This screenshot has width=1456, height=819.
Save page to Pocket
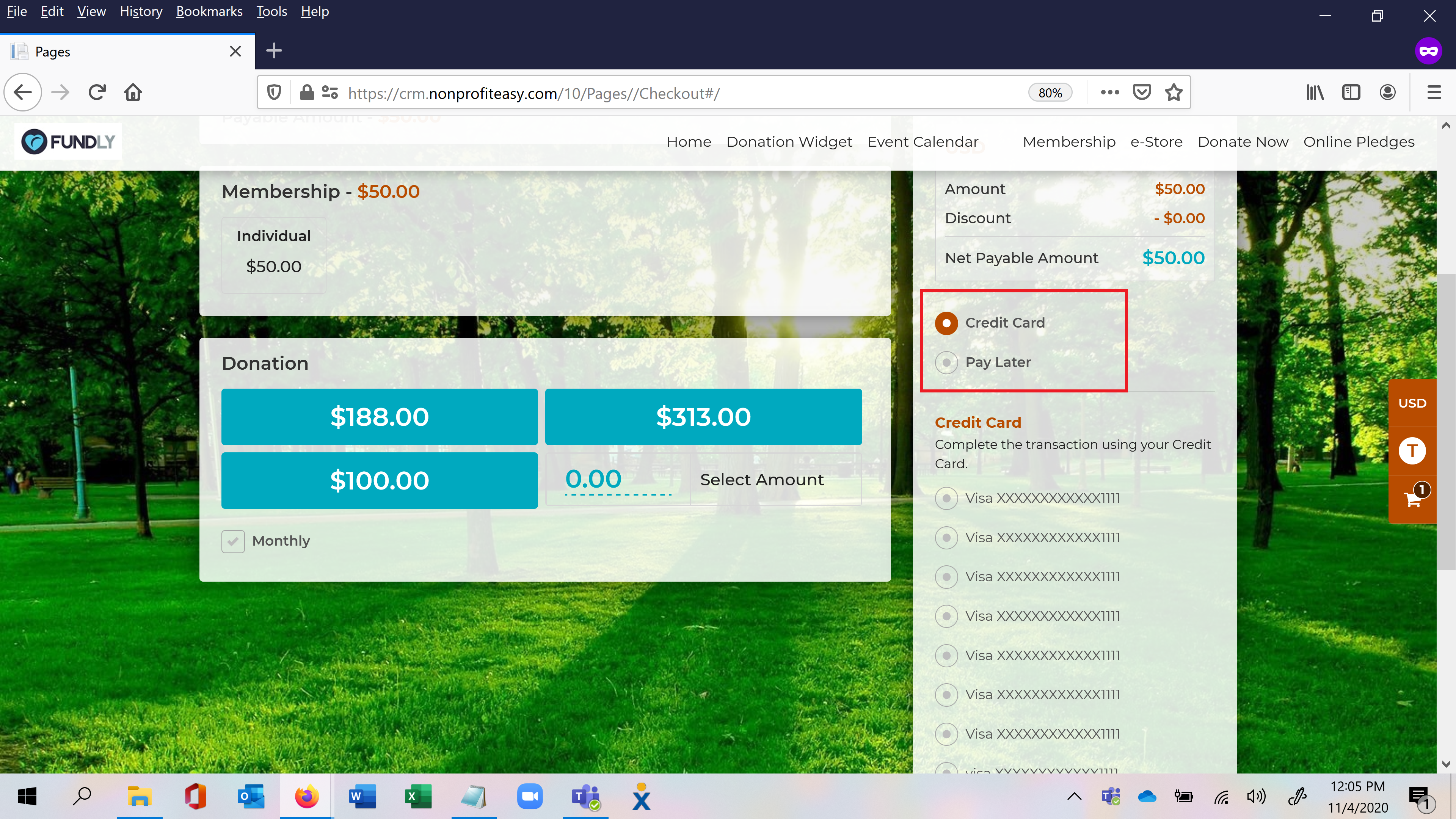[1142, 92]
